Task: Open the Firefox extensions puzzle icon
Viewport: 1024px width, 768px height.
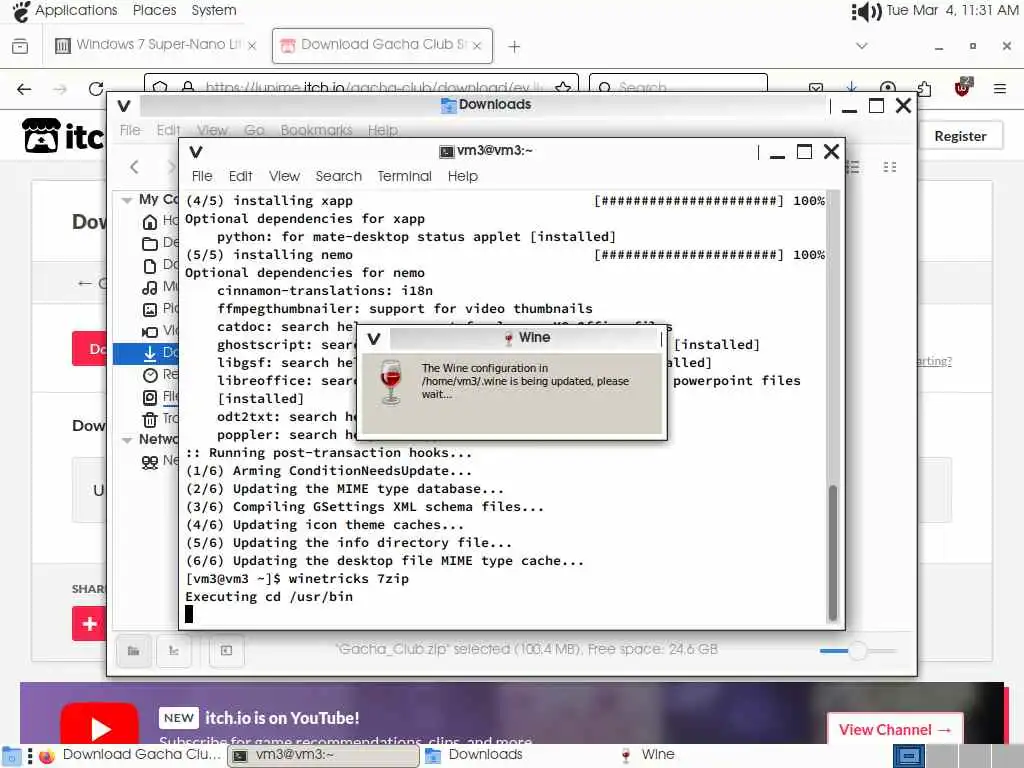Action: [x=924, y=88]
